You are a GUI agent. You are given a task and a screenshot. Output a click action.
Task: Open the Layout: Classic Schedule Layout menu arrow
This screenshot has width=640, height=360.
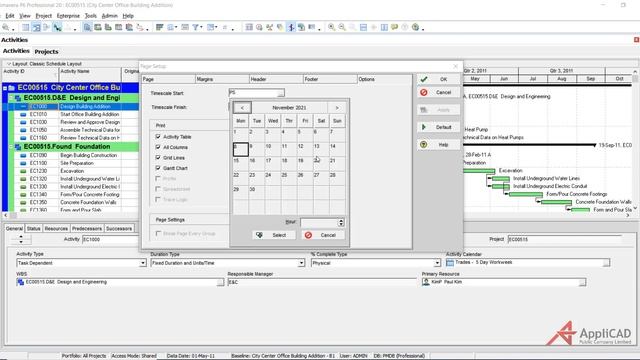tap(8, 64)
